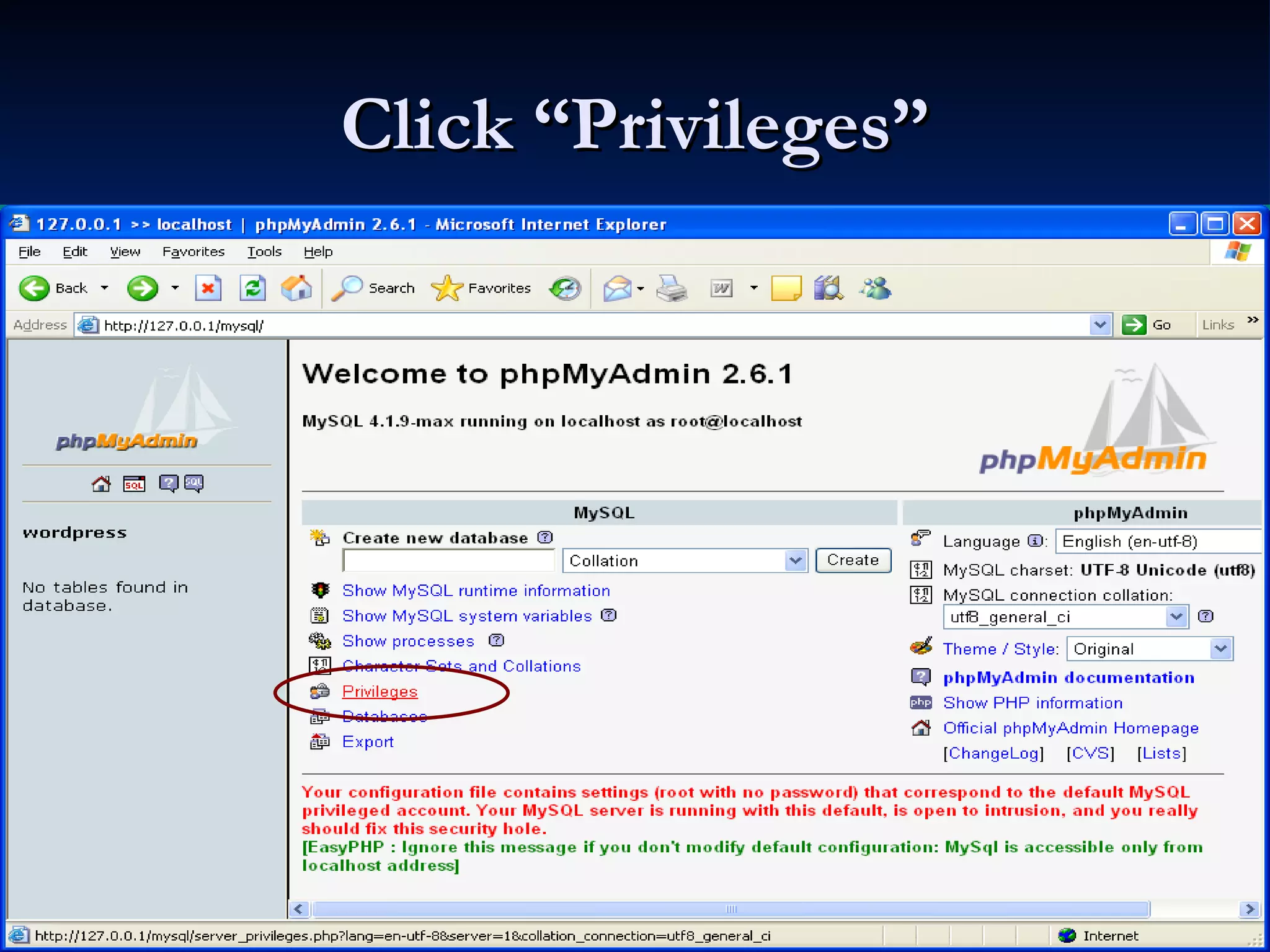Click the Print icon

point(672,288)
